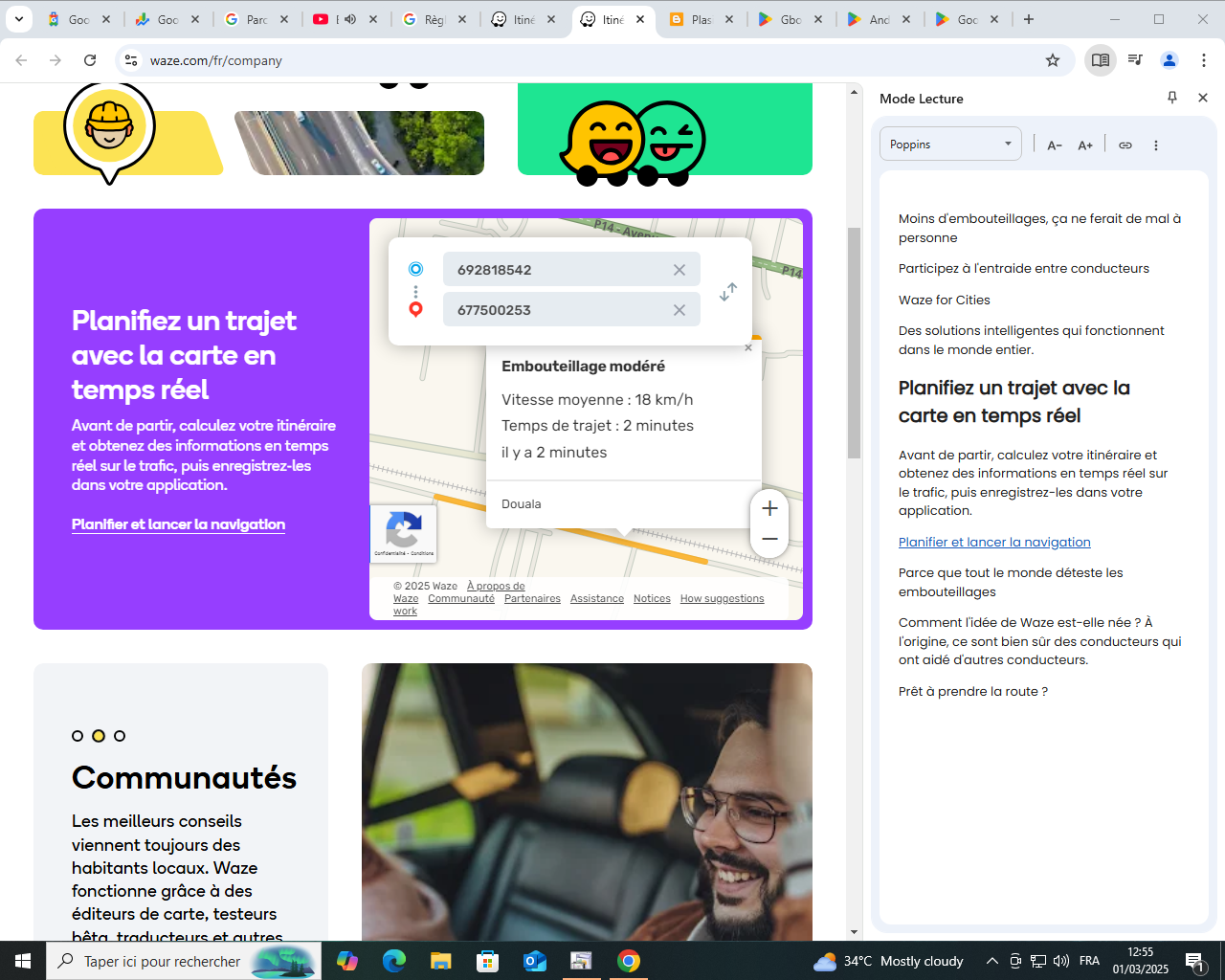Image resolution: width=1225 pixels, height=980 pixels.
Task: Open 'Partenaires' map footer link
Action: click(x=532, y=598)
